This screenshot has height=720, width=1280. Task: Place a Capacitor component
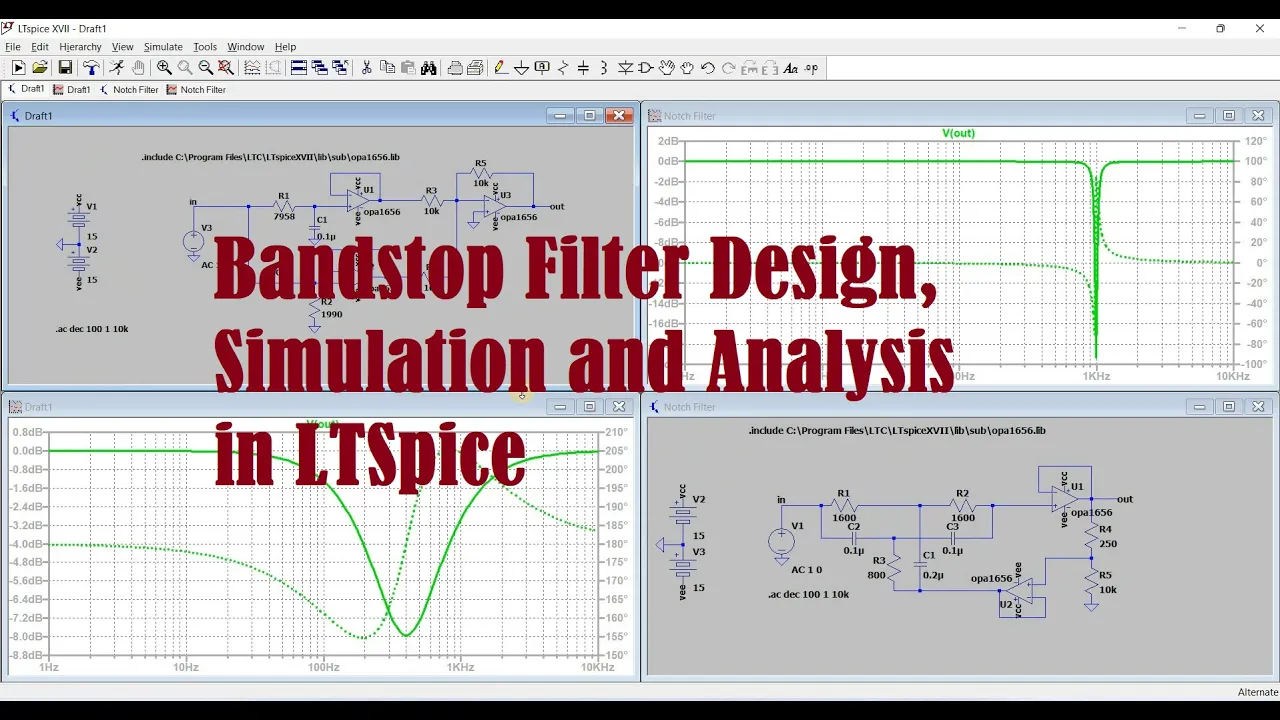pos(584,68)
